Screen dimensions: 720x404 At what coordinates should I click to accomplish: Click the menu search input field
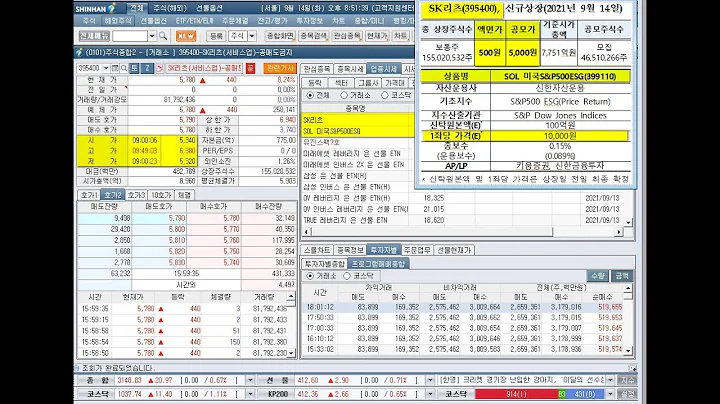(130, 36)
